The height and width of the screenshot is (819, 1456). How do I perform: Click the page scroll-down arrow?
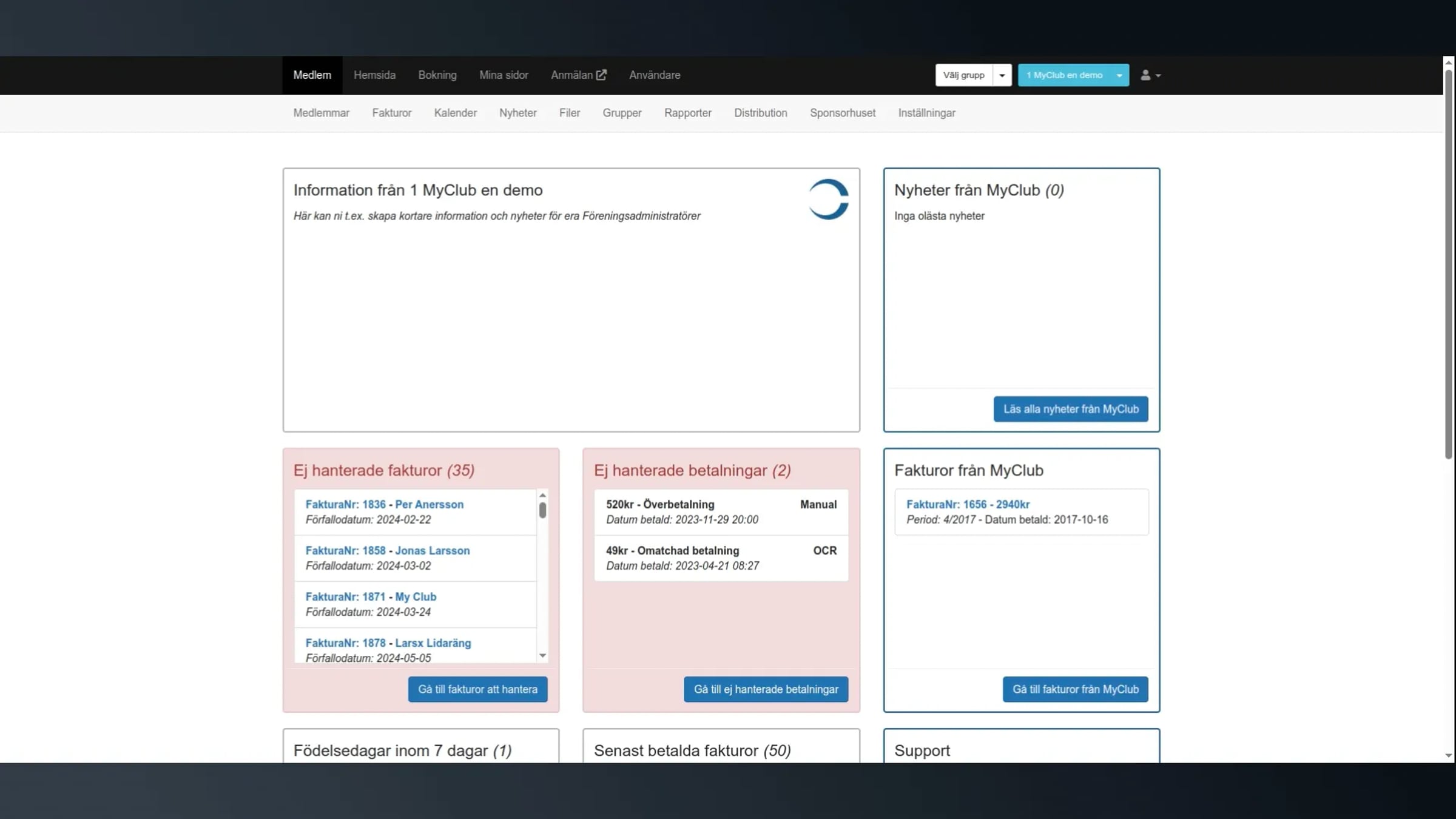(x=1449, y=756)
